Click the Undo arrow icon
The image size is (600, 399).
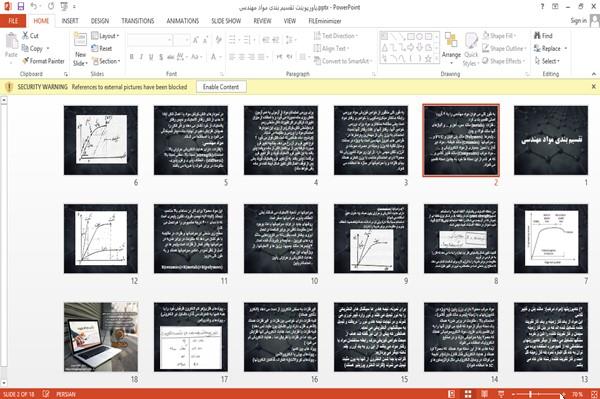coord(34,6)
